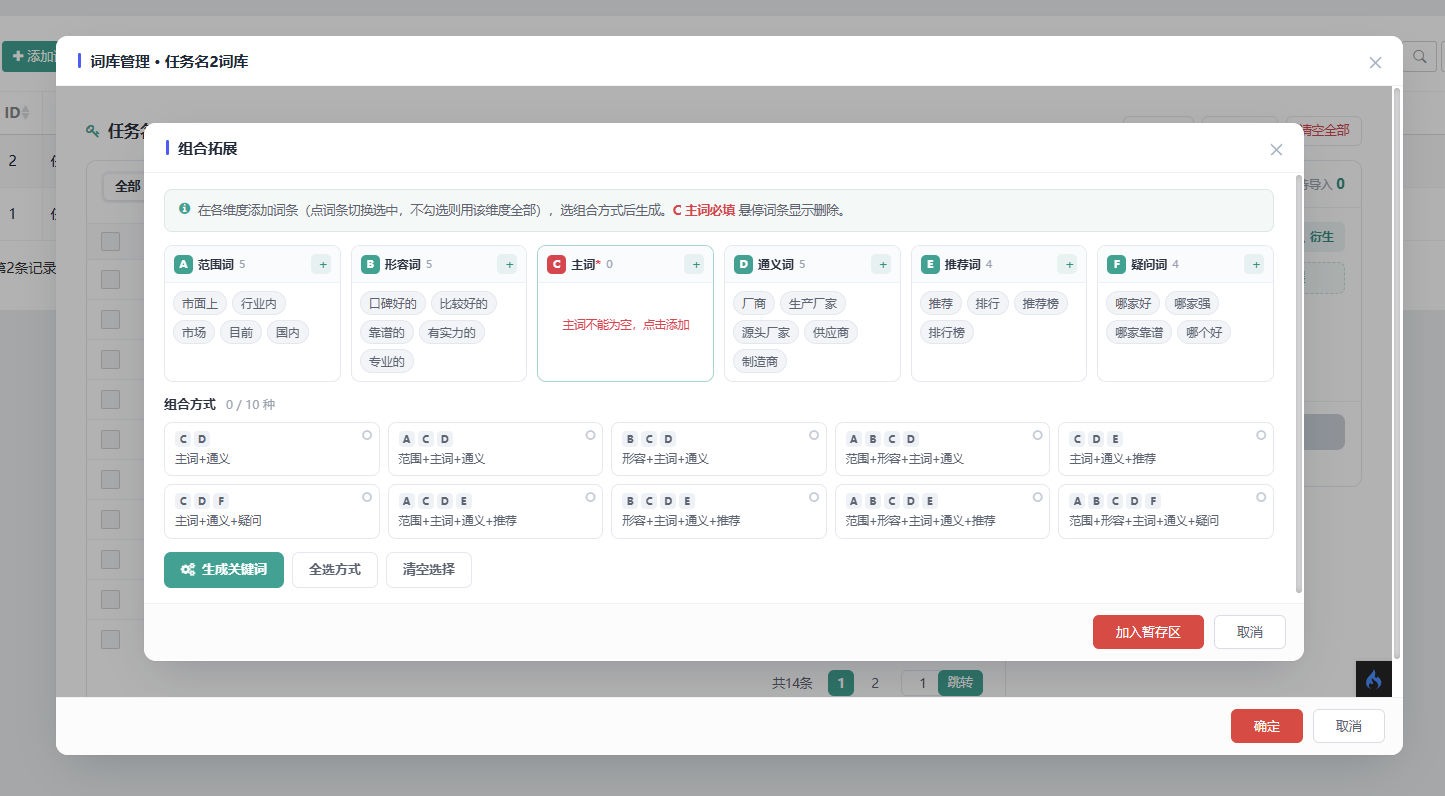Close the 组合拓展 dialog with X
The height and width of the screenshot is (796, 1445).
point(1276,150)
